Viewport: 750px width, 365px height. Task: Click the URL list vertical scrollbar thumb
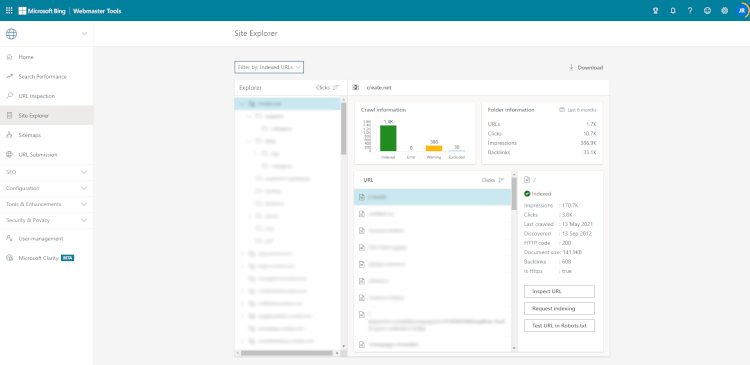514,194
